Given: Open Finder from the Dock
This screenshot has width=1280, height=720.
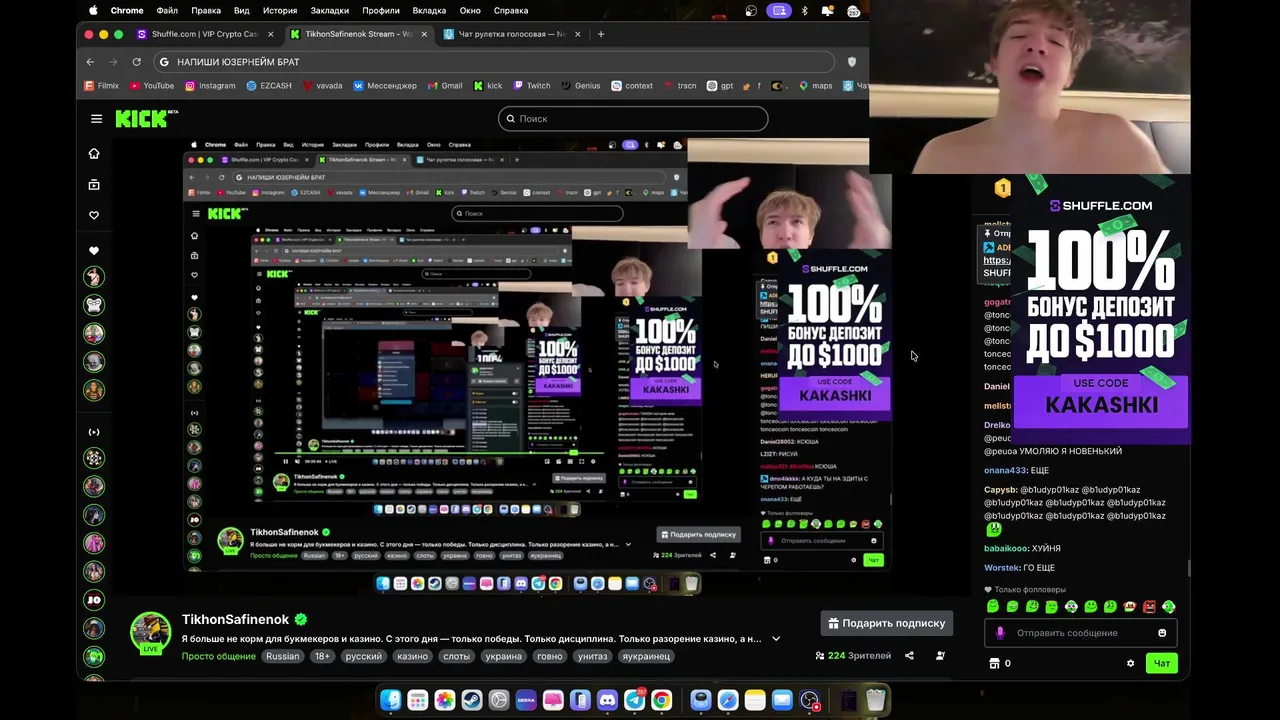Looking at the screenshot, I should 391,701.
